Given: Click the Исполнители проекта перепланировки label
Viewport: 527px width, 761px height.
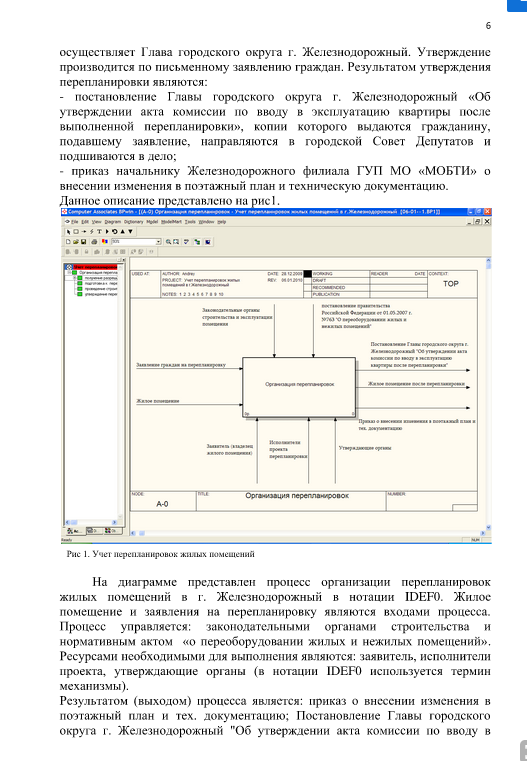Looking at the screenshot, I should point(288,449).
